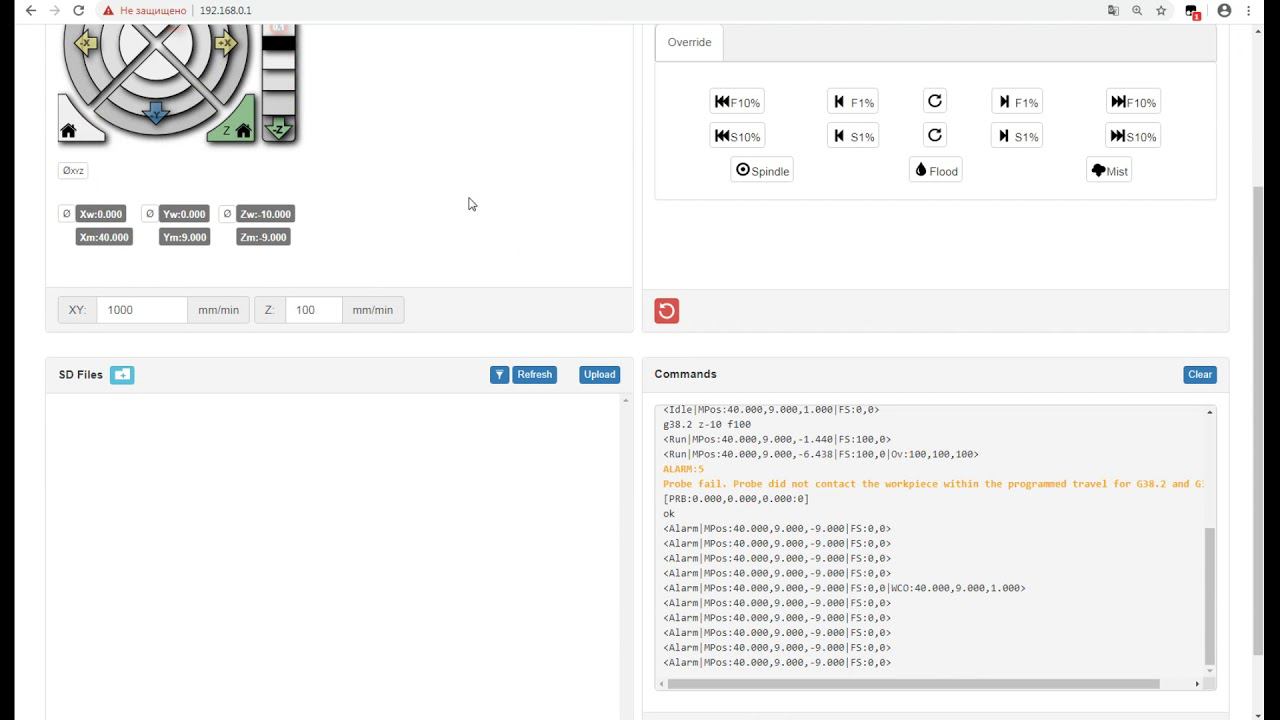Click the Xm:40.000 machine position label
Viewport: 1280px width, 720px height.
(104, 238)
